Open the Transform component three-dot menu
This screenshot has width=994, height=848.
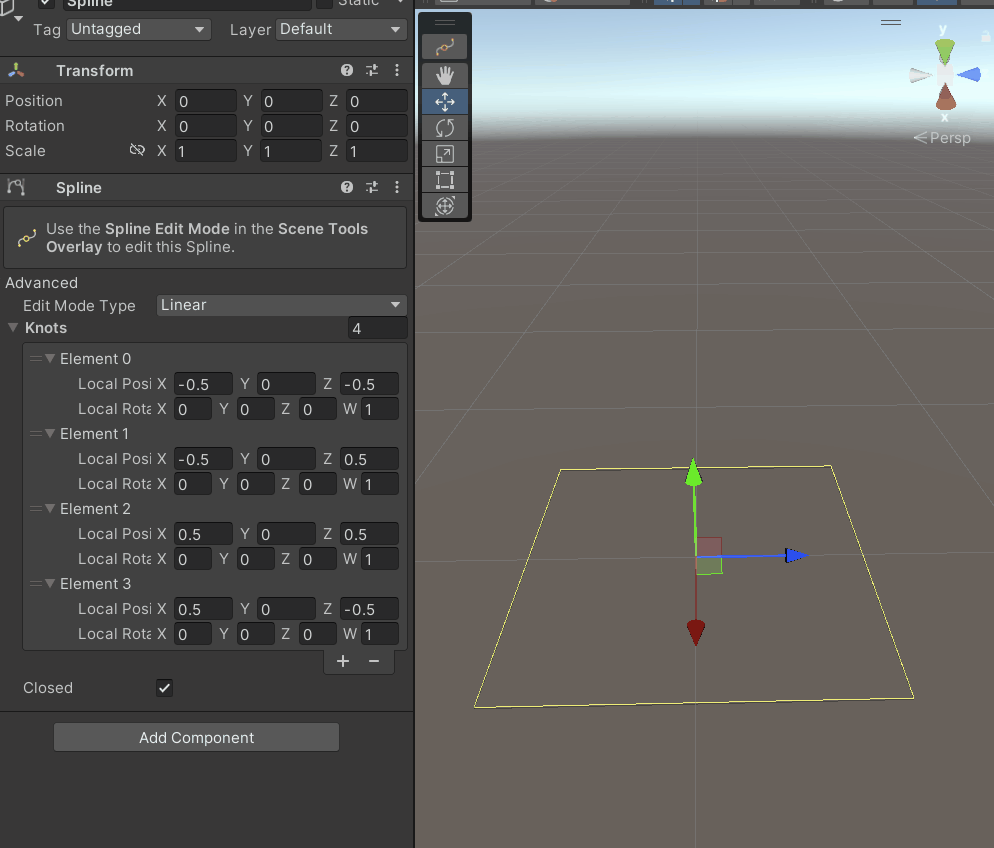click(x=397, y=70)
